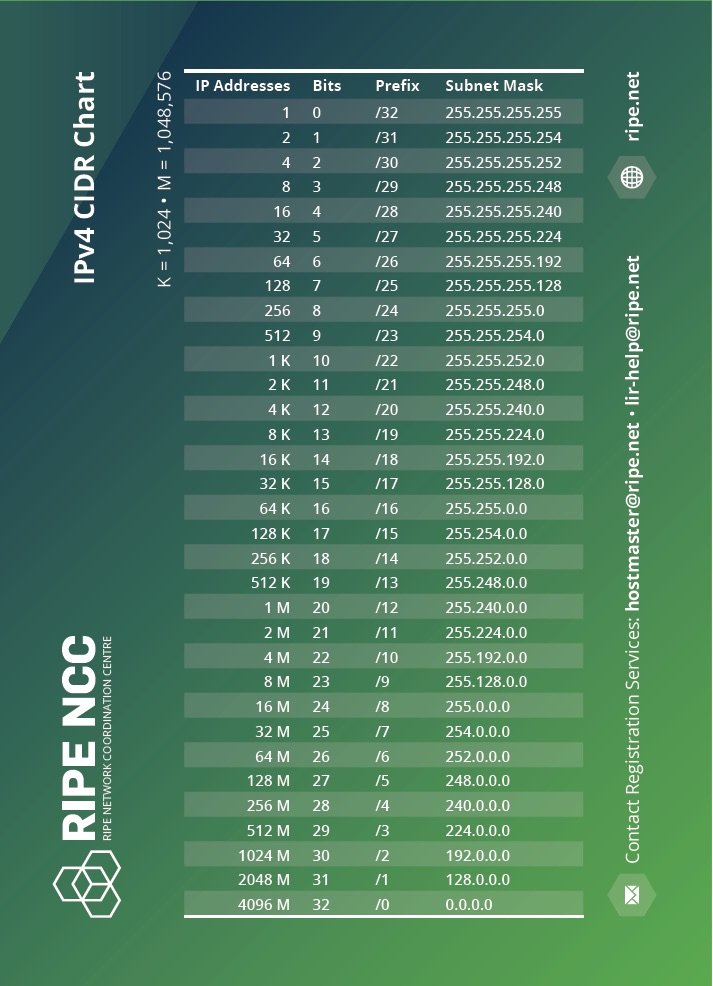The width and height of the screenshot is (713, 986).
Task: Select subnet mask 255.255.255.252
Action: 503,162
